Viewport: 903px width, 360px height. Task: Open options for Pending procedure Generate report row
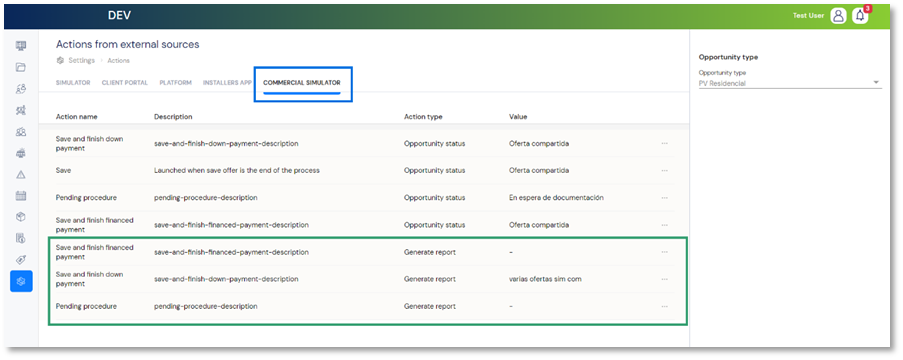665,306
